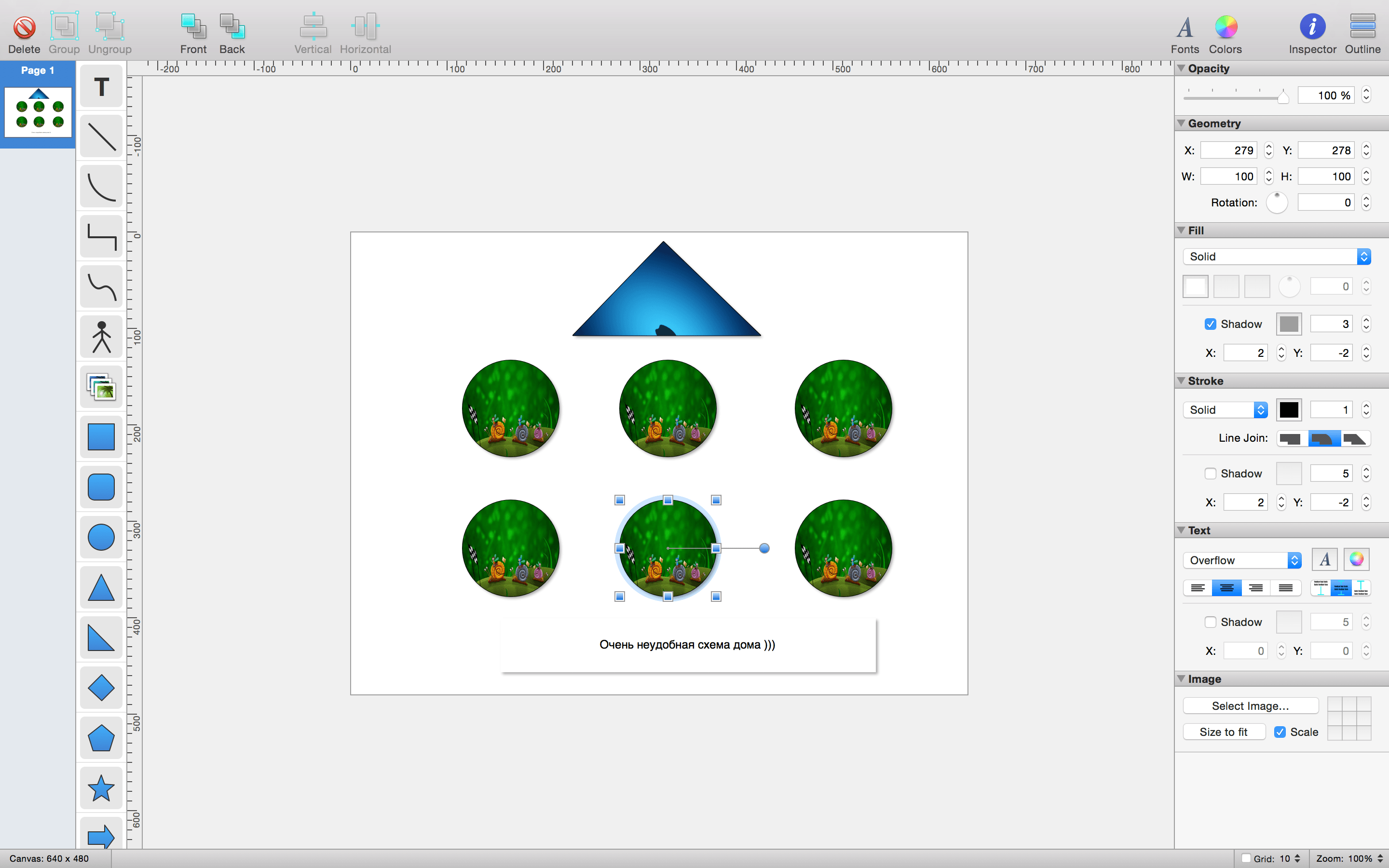This screenshot has height=868, width=1389.
Task: Click the Fill white color swatch
Action: tap(1196, 286)
